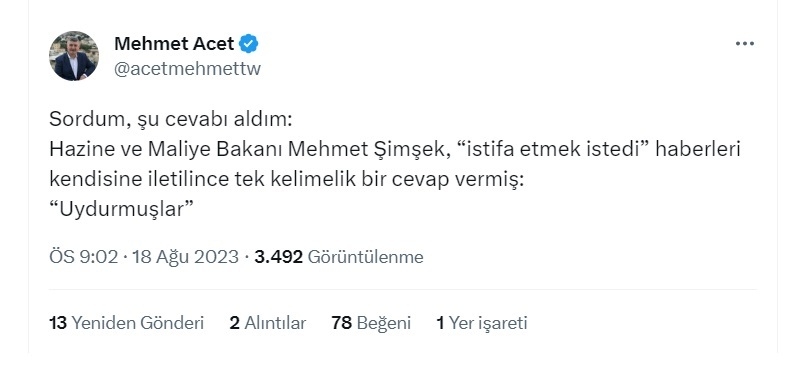Click the blue verified badge
This screenshot has height=392, width=789.
pos(248,44)
